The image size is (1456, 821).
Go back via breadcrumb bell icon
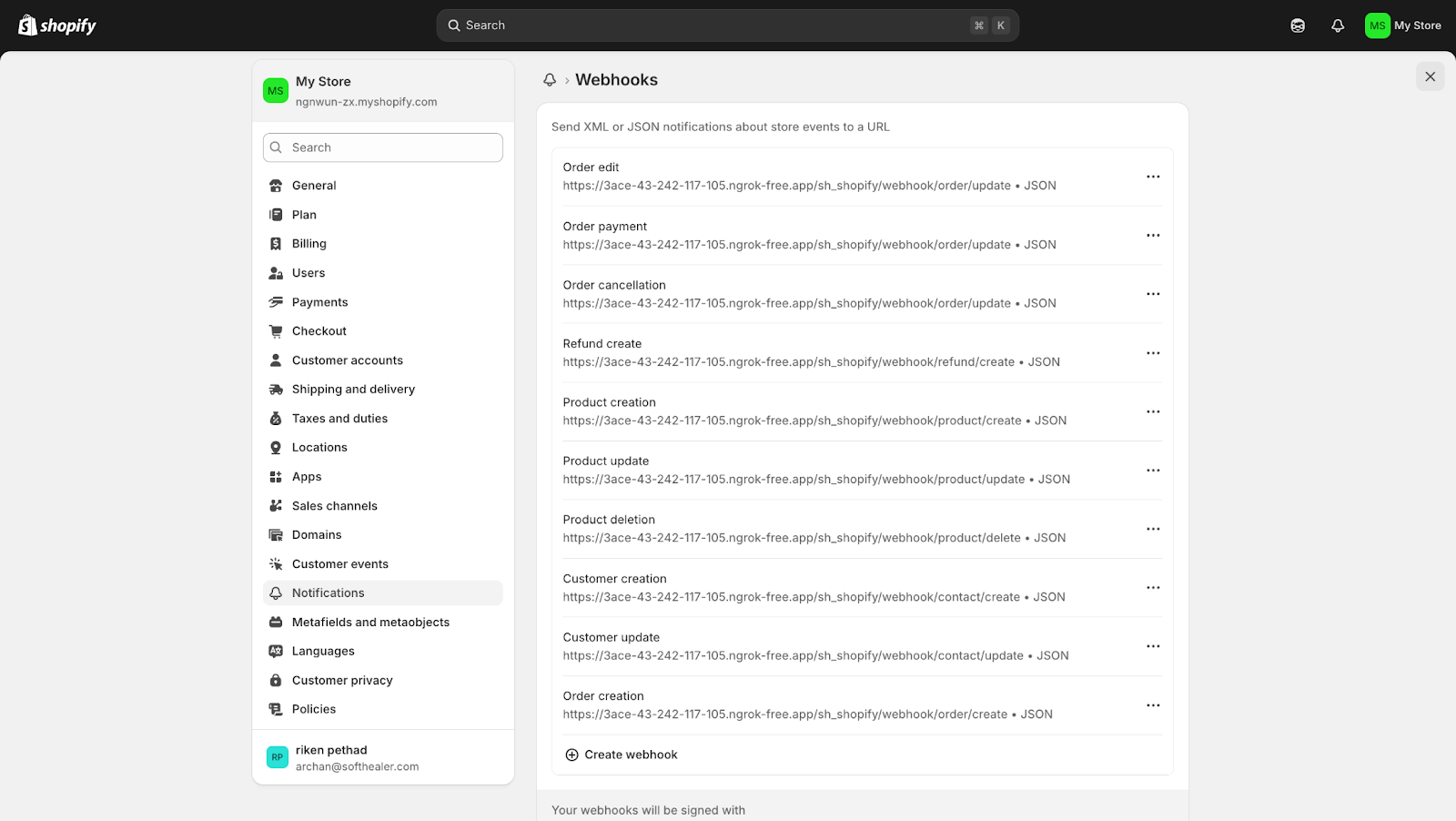550,80
